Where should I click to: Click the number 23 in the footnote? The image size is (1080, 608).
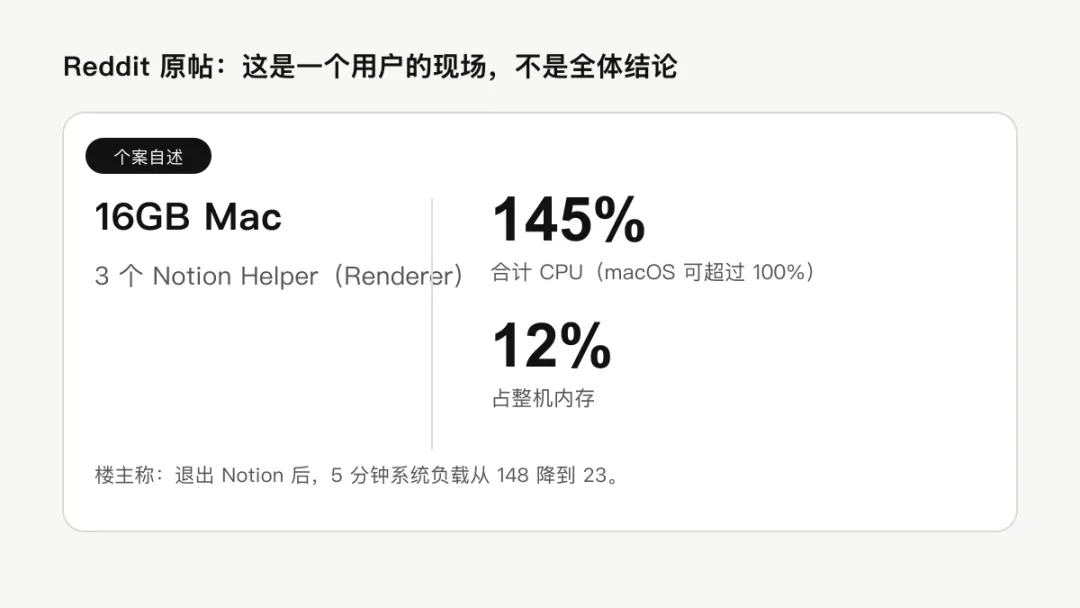pyautogui.click(x=595, y=475)
